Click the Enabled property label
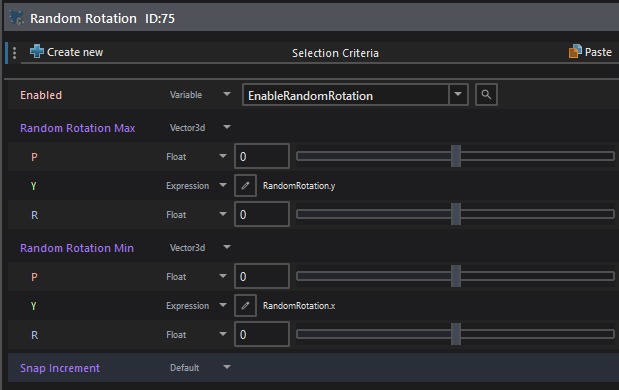619x390 pixels. 41,95
